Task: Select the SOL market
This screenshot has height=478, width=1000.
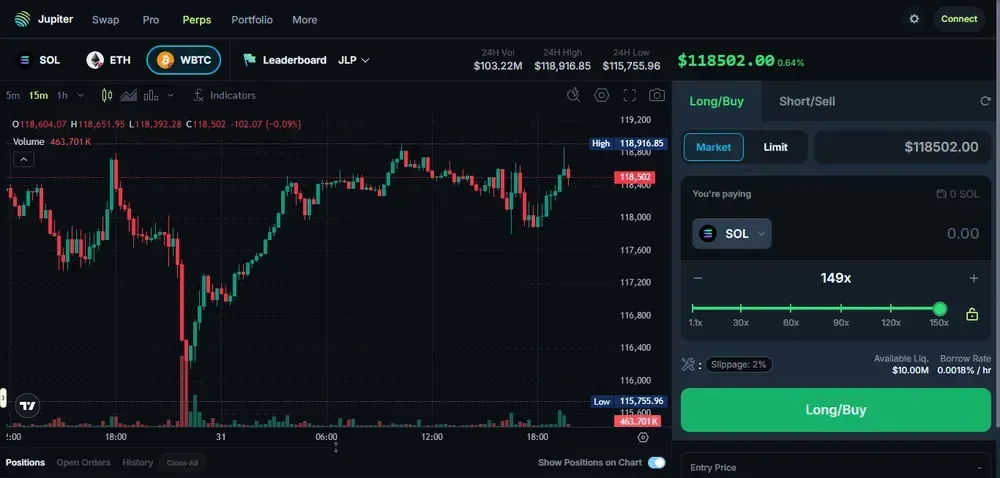Action: [x=39, y=60]
